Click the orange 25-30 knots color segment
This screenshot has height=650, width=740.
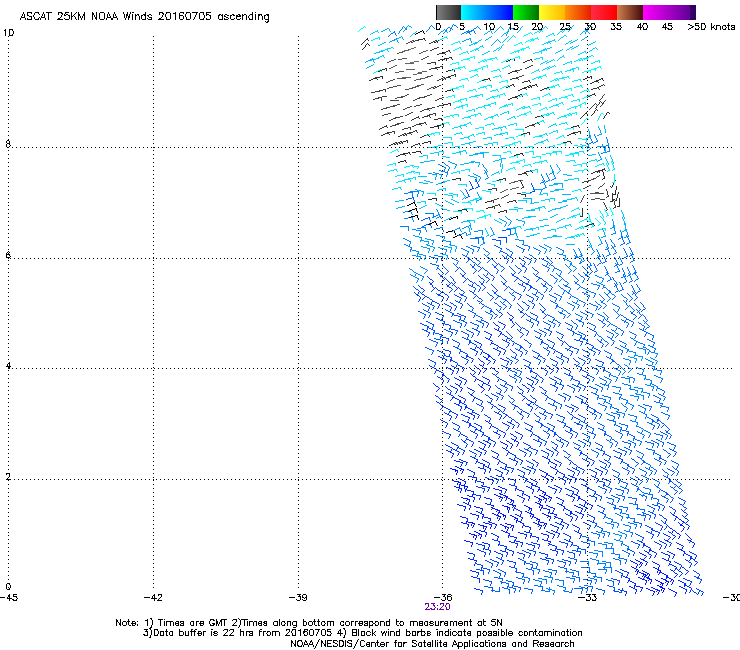(578, 12)
